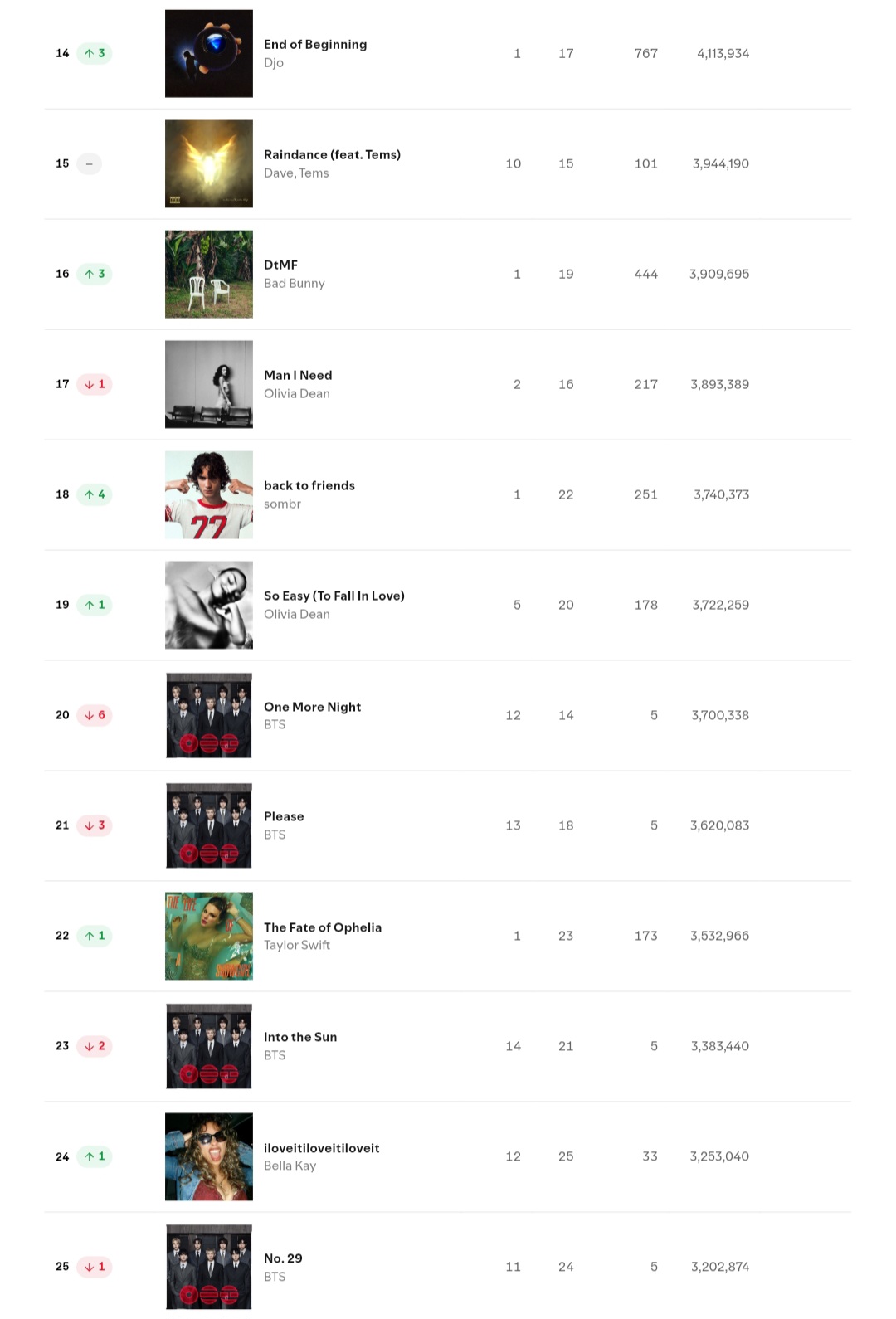Open artist link Bella Kay
Screen dimensions: 896x1319
click(x=290, y=1166)
